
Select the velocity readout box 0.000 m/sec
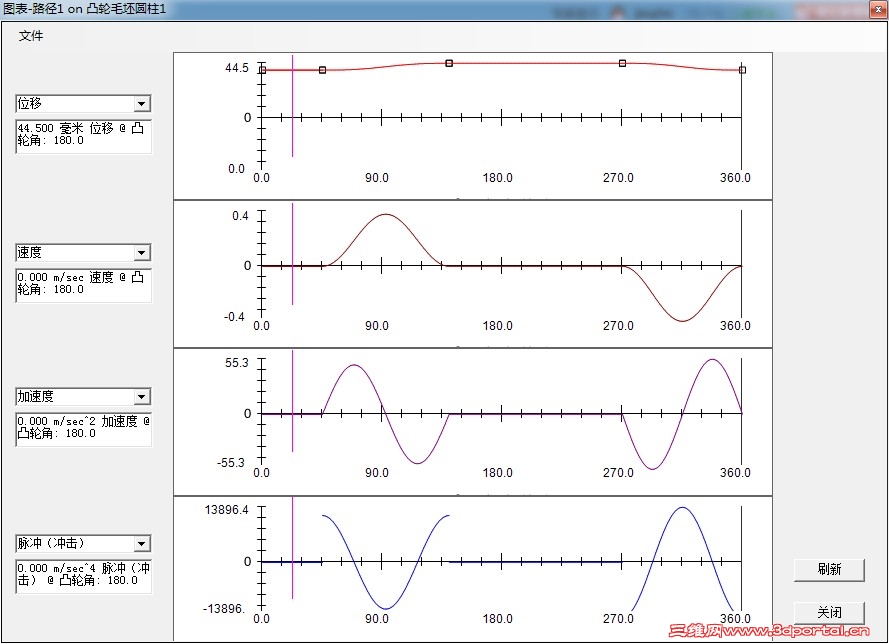pos(83,285)
